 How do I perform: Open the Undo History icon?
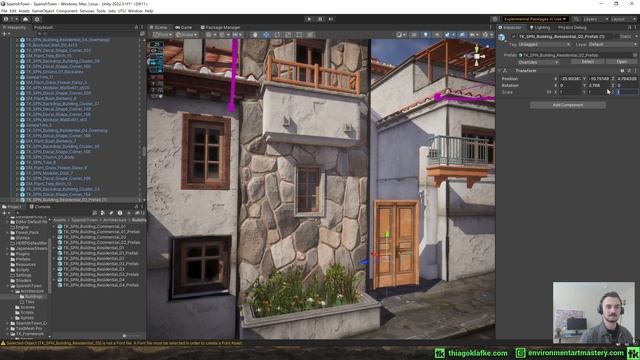494,19
